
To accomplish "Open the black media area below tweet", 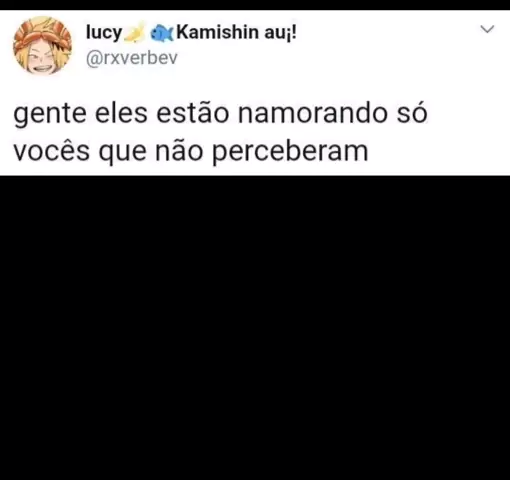I will point(255,328).
